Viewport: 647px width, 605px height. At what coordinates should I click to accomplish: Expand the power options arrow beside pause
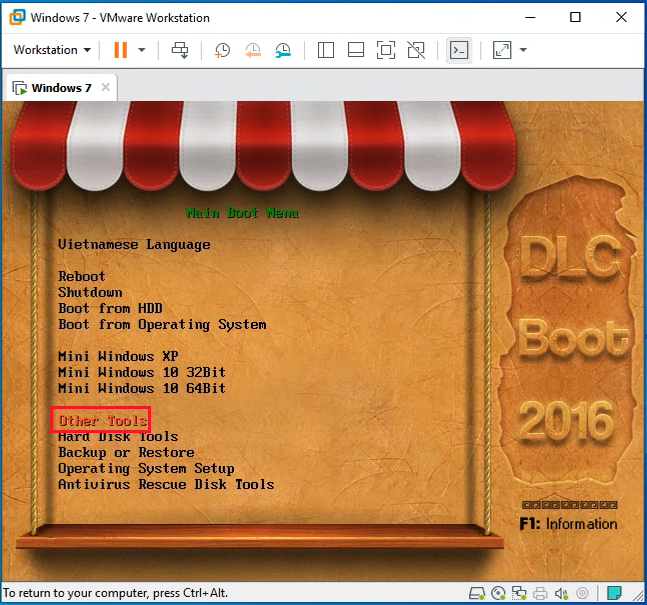point(142,50)
